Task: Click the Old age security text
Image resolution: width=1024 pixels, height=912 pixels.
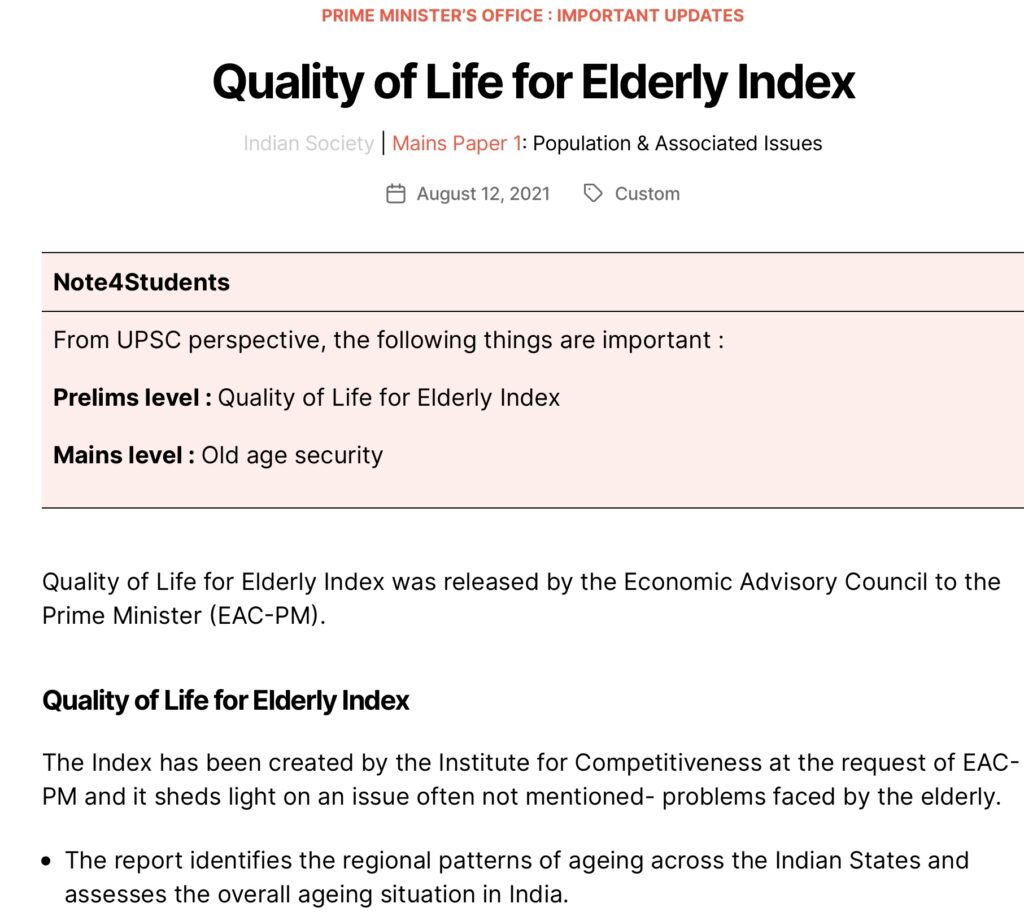Action: (x=292, y=455)
